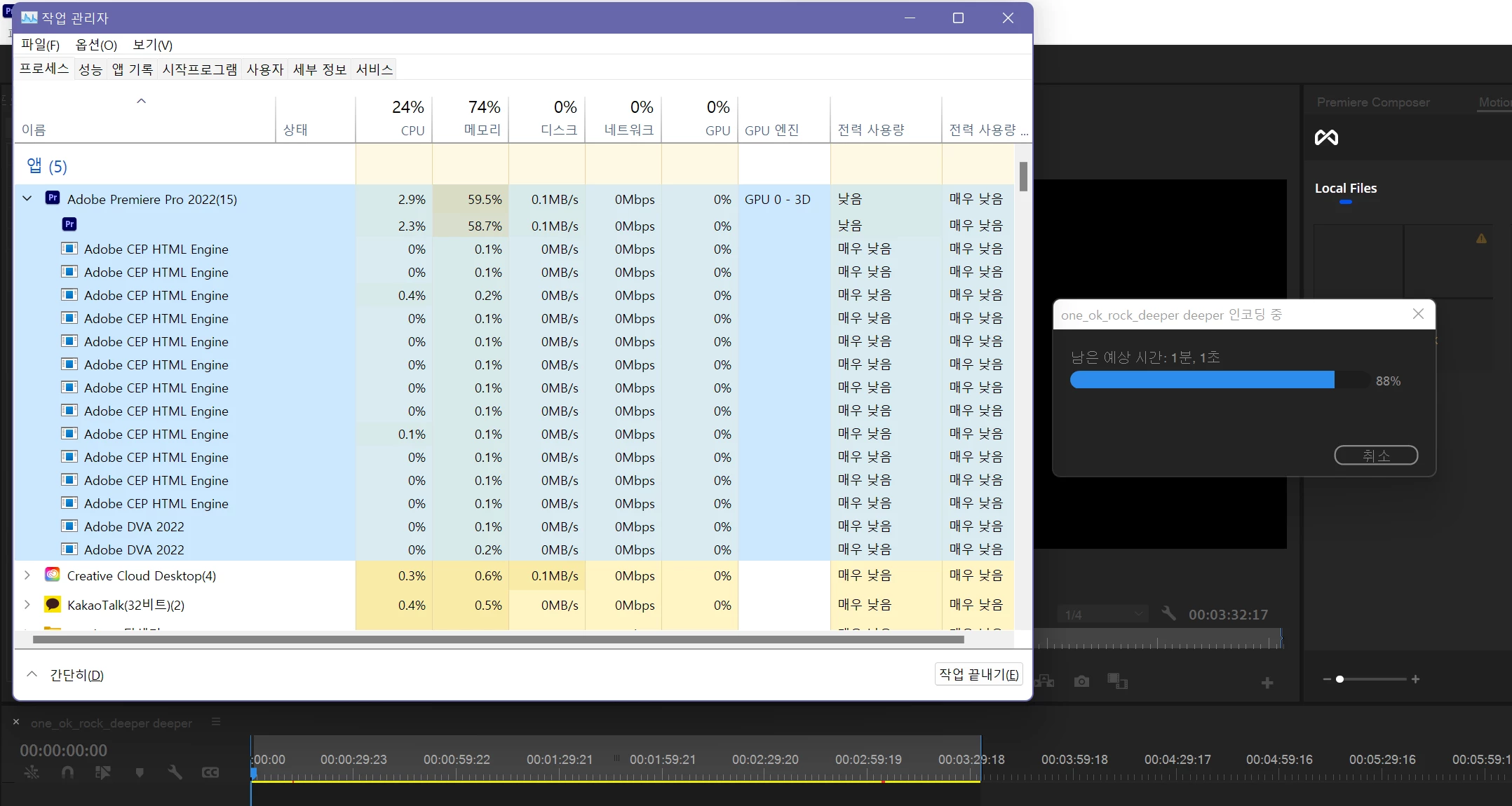Toggle insert sequences as nests
The width and height of the screenshot is (1512, 806).
(x=32, y=772)
